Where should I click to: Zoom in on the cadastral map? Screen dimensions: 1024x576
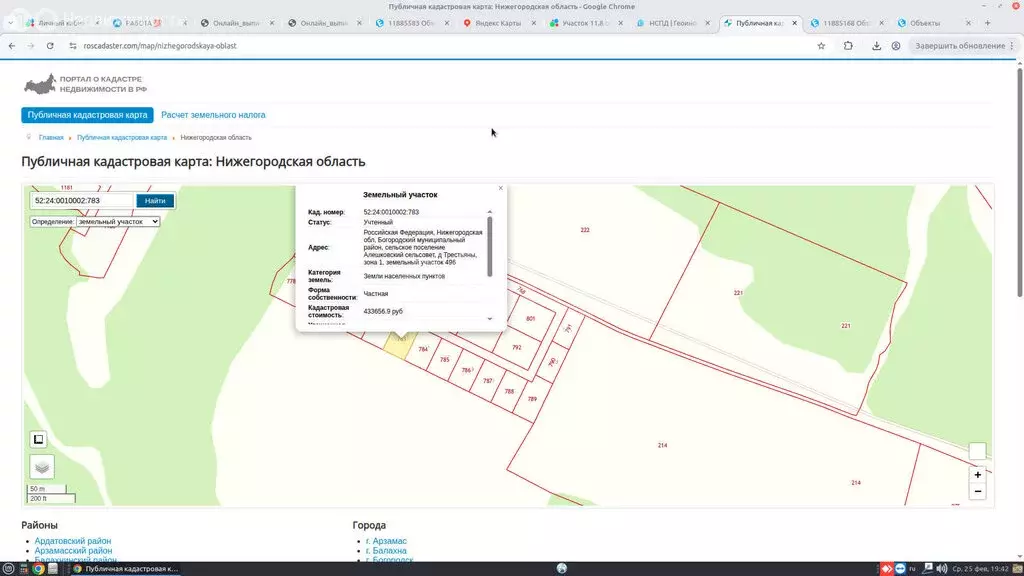pos(977,475)
